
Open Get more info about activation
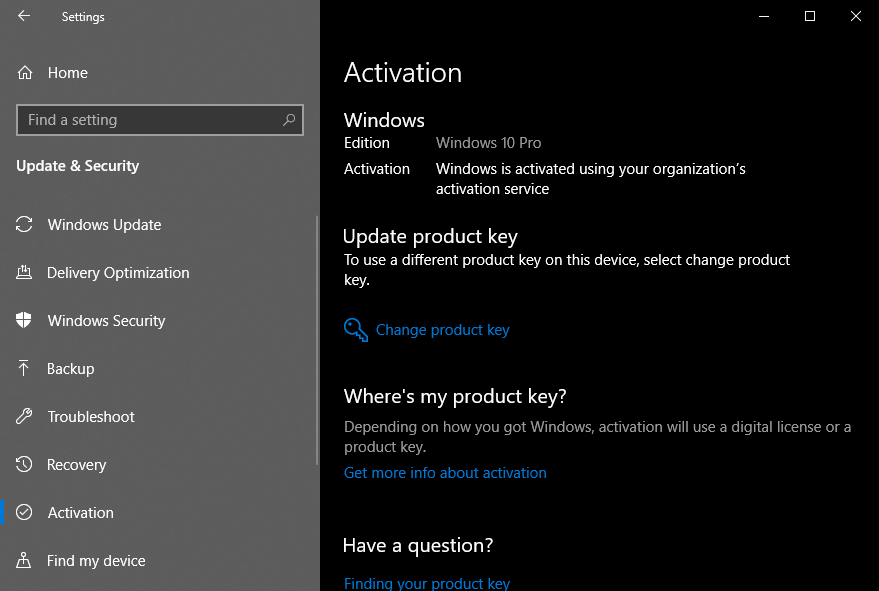[445, 473]
